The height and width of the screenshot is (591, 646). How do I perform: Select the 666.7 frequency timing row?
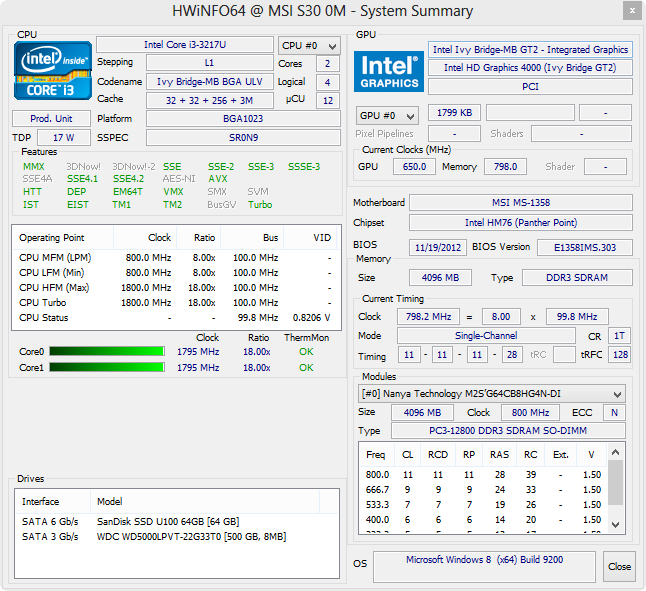483,489
